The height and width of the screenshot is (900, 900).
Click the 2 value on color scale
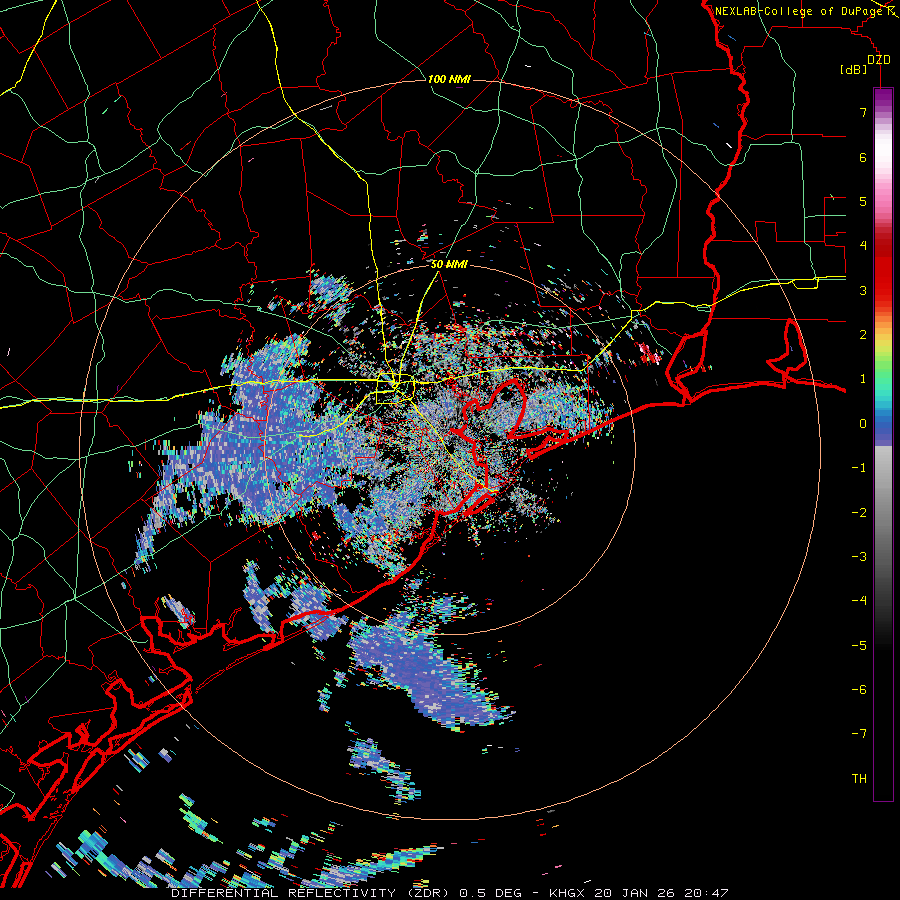(x=863, y=335)
